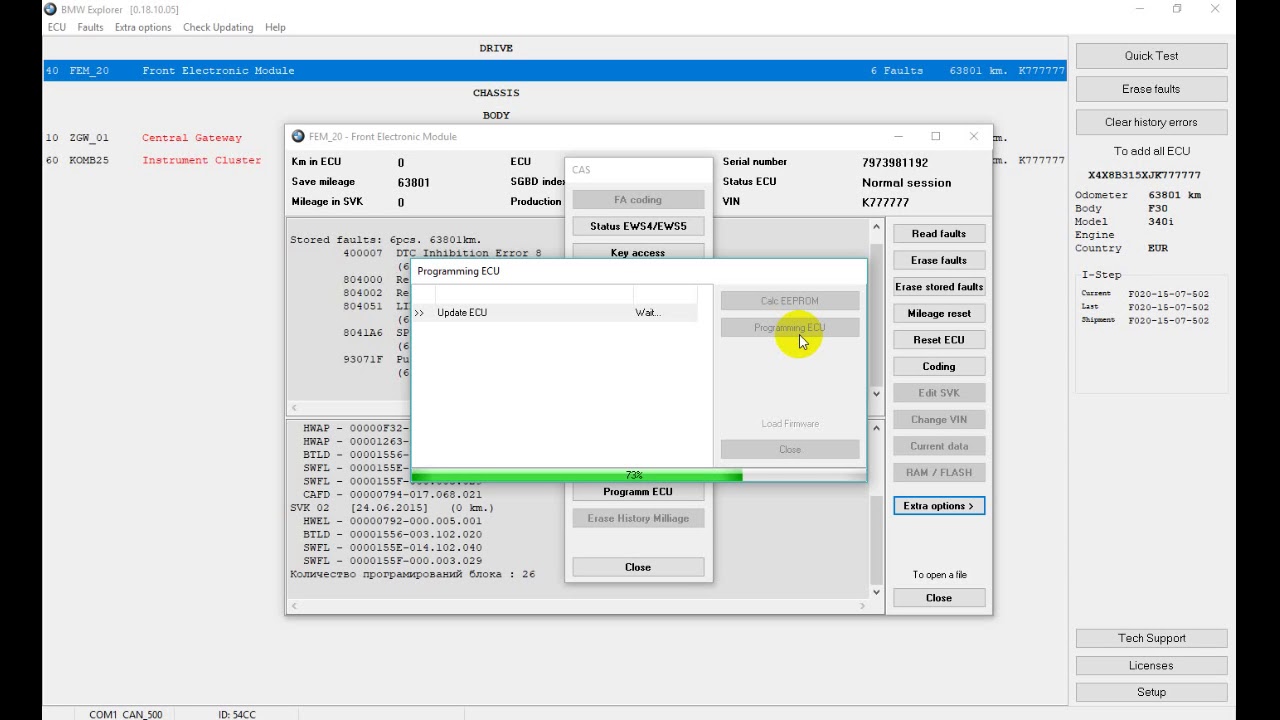Open Tech Support
The width and height of the screenshot is (1280, 720).
1151,638
